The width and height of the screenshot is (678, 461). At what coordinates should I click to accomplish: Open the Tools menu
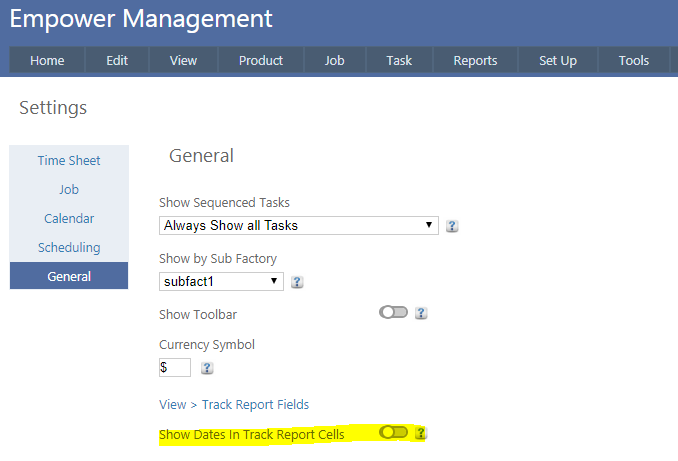tap(634, 60)
